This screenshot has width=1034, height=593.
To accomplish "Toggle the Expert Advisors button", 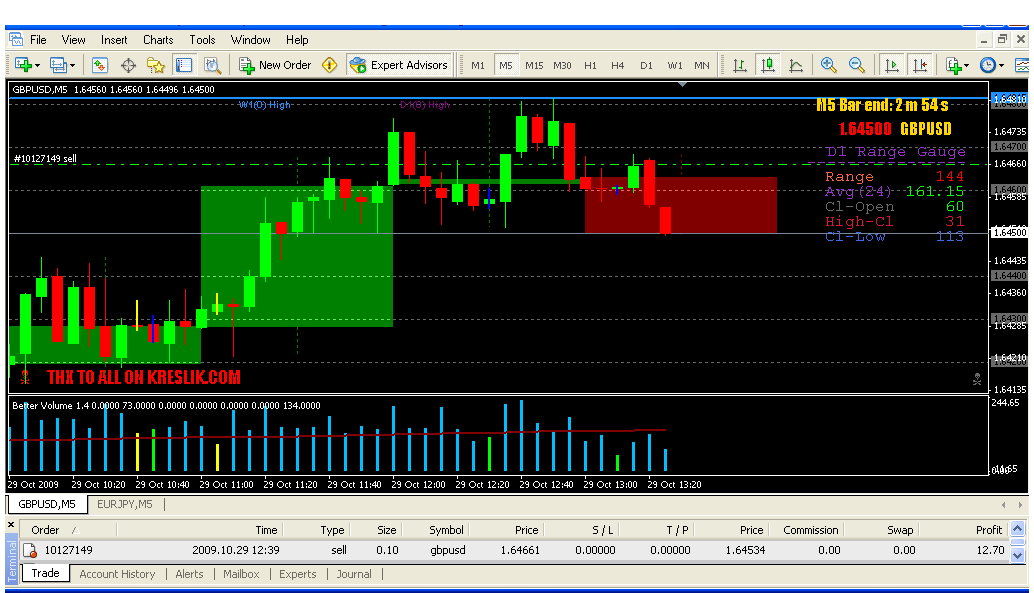I will pyautogui.click(x=400, y=65).
